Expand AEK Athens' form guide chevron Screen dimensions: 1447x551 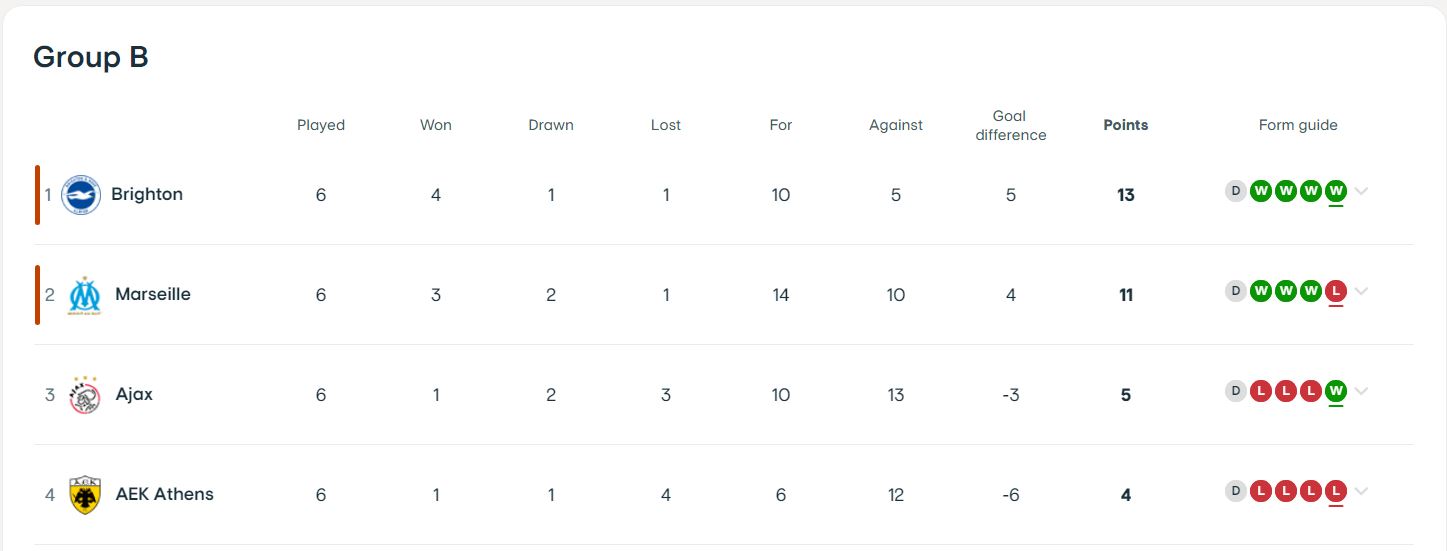click(x=1361, y=492)
